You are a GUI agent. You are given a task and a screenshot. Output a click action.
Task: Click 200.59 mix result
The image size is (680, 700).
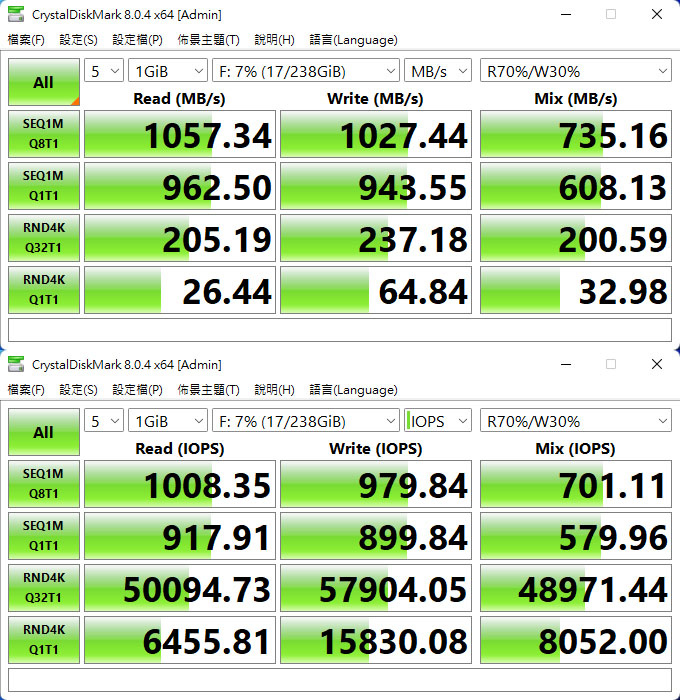tap(576, 238)
